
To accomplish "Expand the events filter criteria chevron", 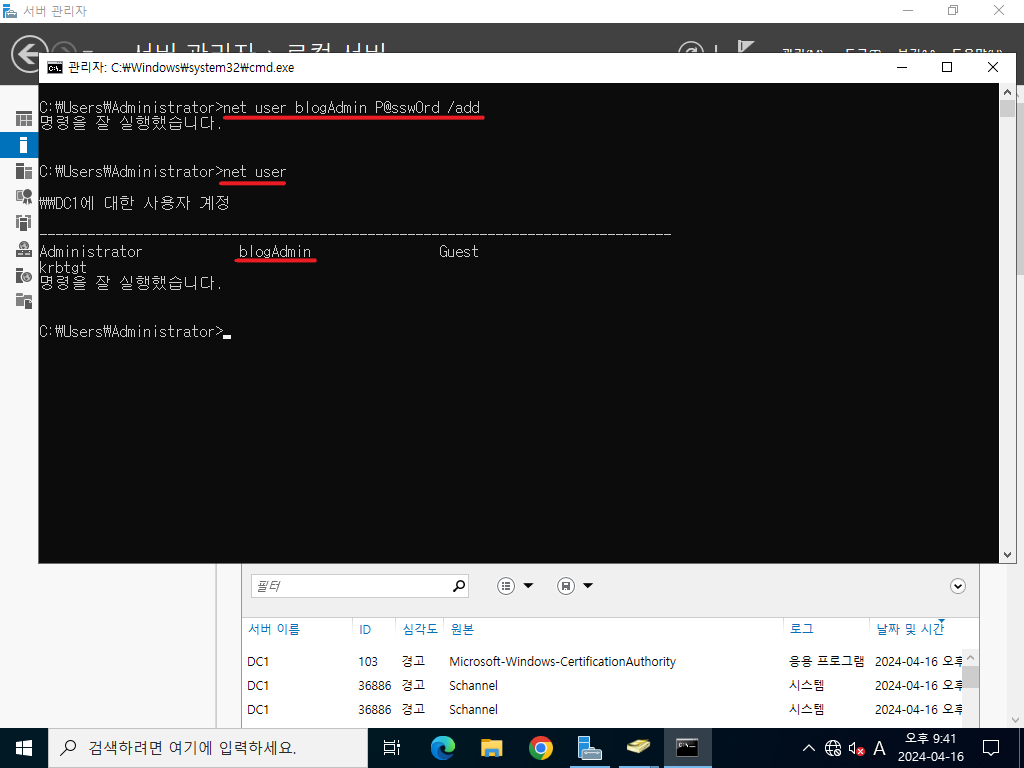I will click(x=957, y=586).
